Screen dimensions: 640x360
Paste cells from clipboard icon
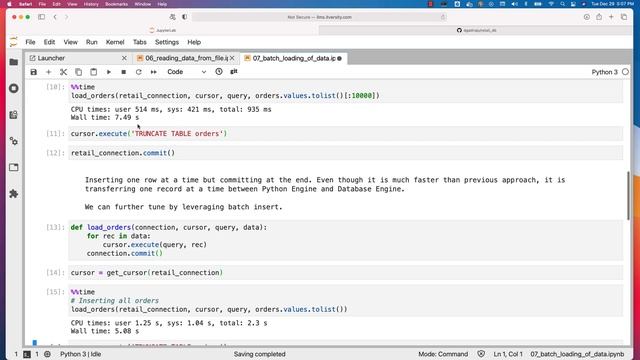93,72
